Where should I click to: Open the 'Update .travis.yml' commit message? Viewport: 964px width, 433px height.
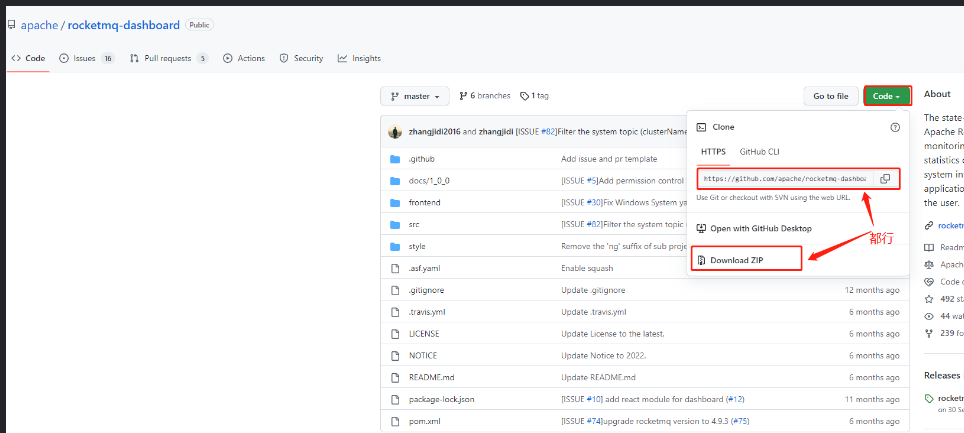594,312
